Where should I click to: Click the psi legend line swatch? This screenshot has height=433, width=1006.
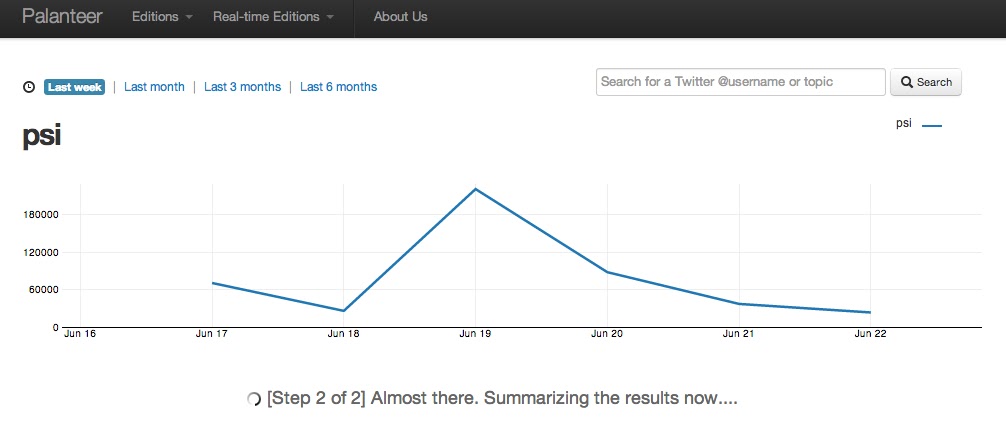[932, 126]
